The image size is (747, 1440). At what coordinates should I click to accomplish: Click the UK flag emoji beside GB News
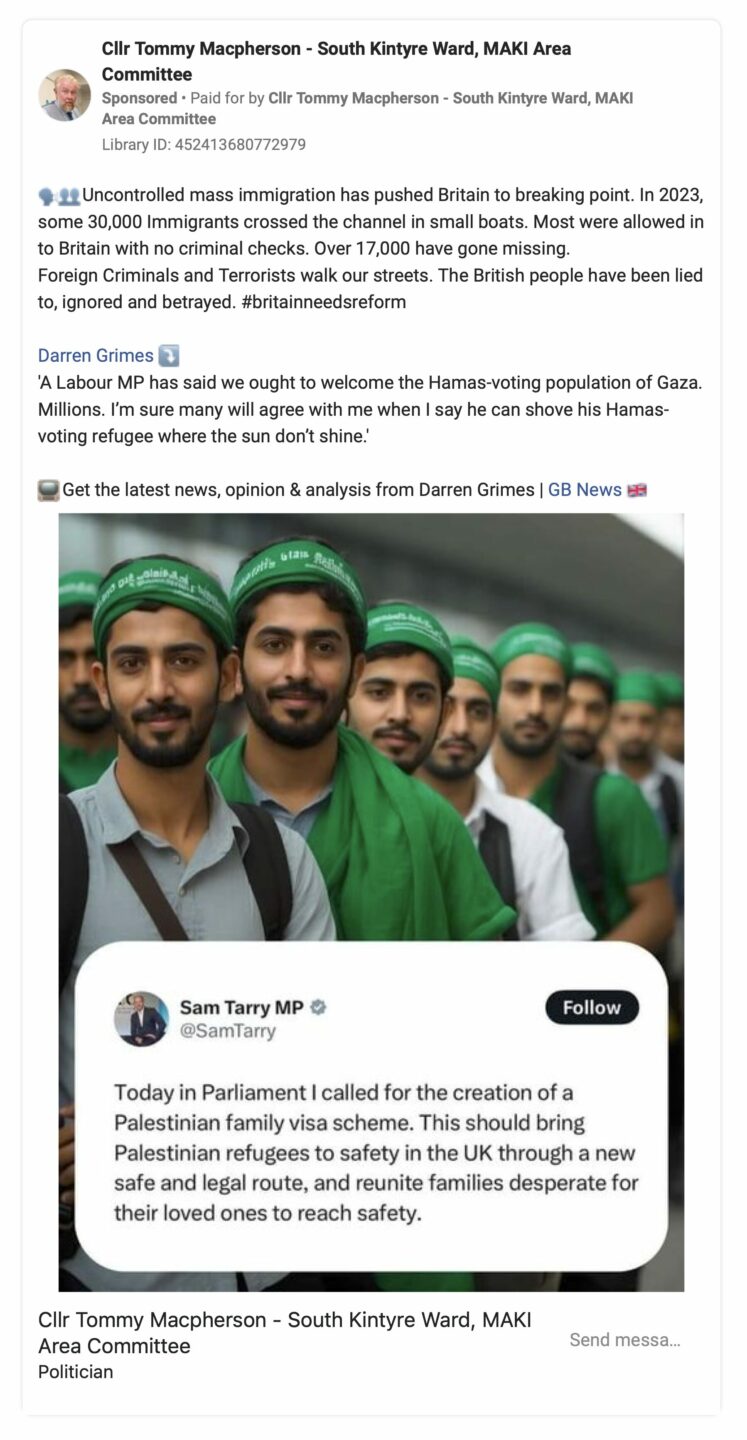click(x=639, y=490)
